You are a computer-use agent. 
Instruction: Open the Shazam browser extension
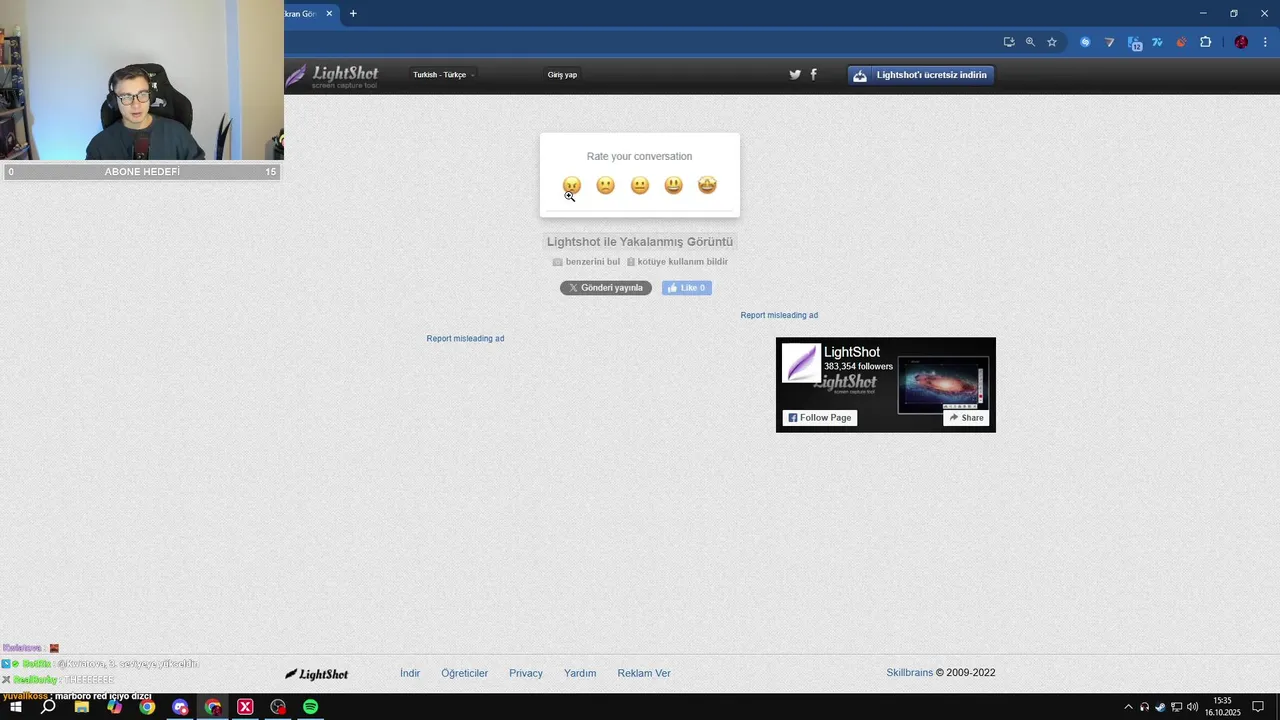[x=1085, y=42]
